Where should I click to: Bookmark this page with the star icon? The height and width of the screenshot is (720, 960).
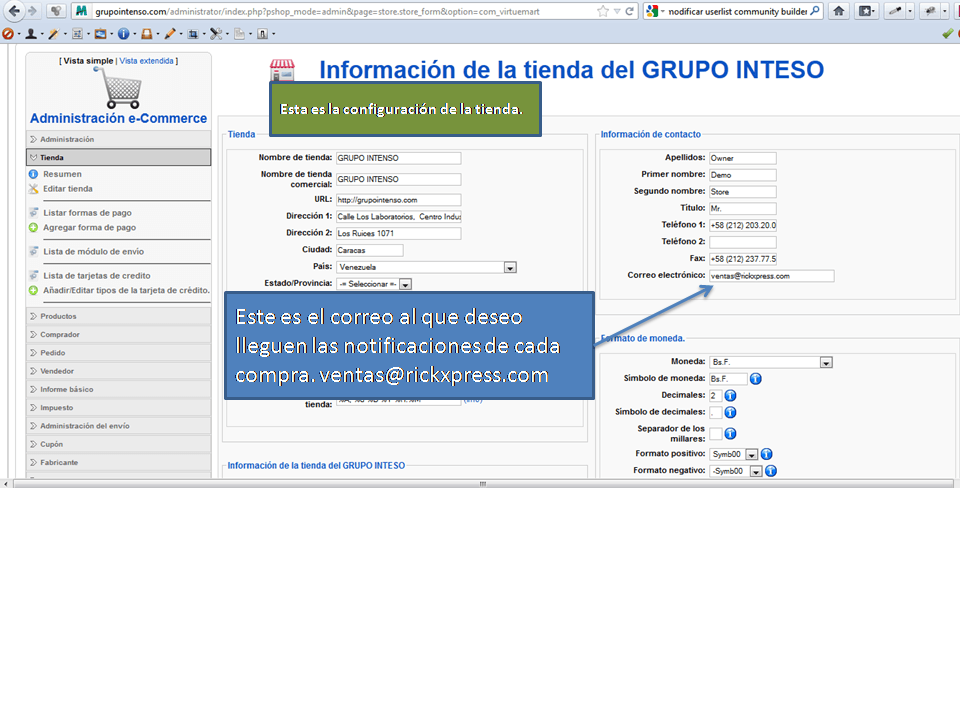[x=602, y=11]
